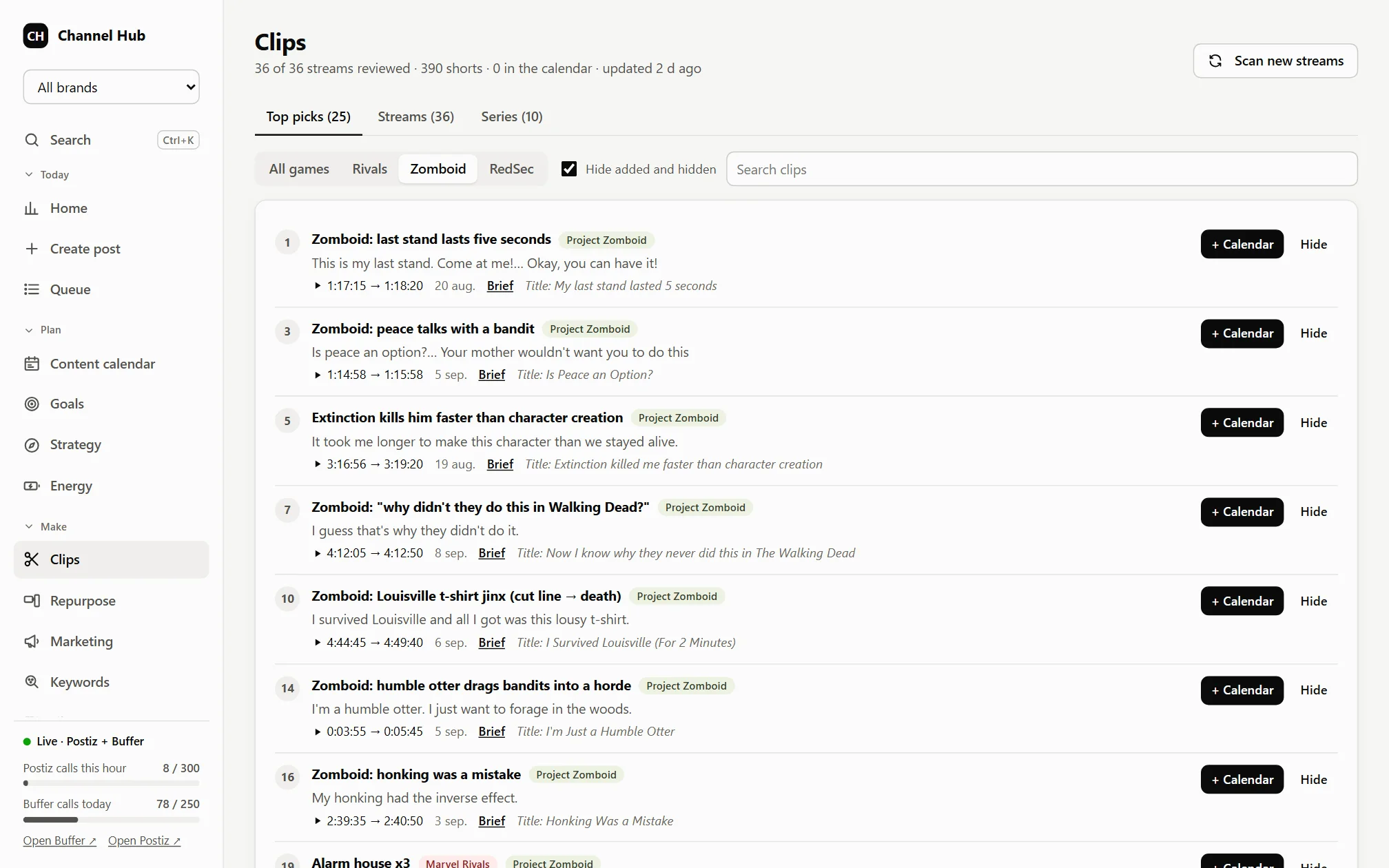Hide the 'peace talks with a bandit' clip

click(1314, 333)
